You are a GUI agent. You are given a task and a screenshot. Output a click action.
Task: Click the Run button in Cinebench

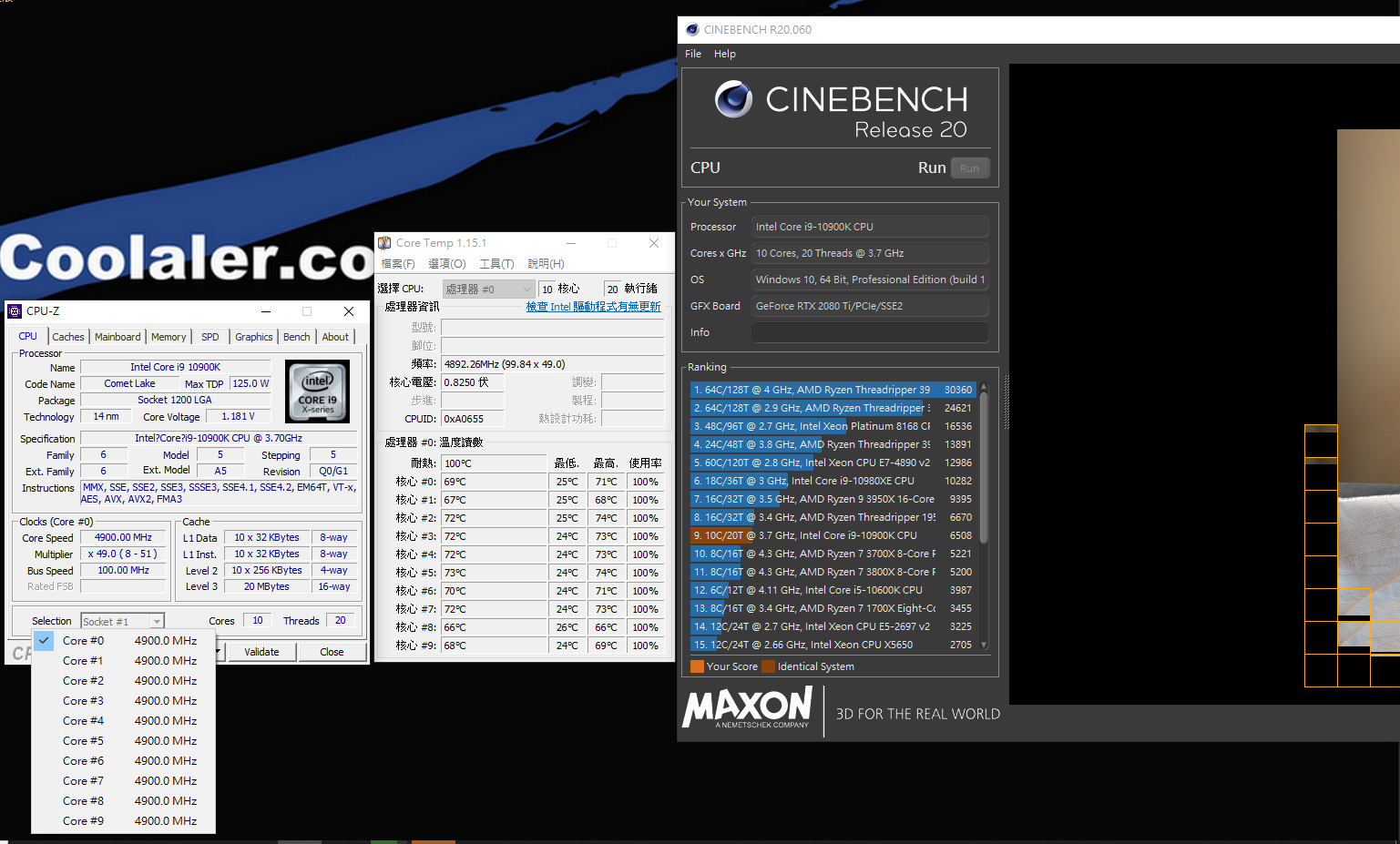(x=969, y=168)
